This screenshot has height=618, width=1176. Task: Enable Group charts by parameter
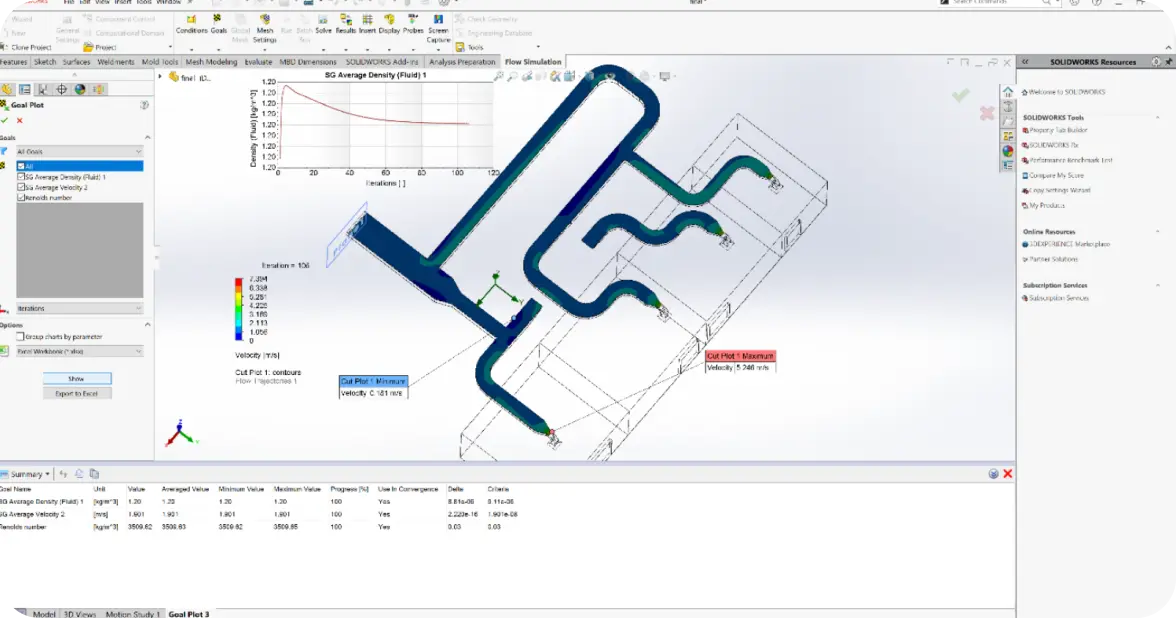coord(21,335)
